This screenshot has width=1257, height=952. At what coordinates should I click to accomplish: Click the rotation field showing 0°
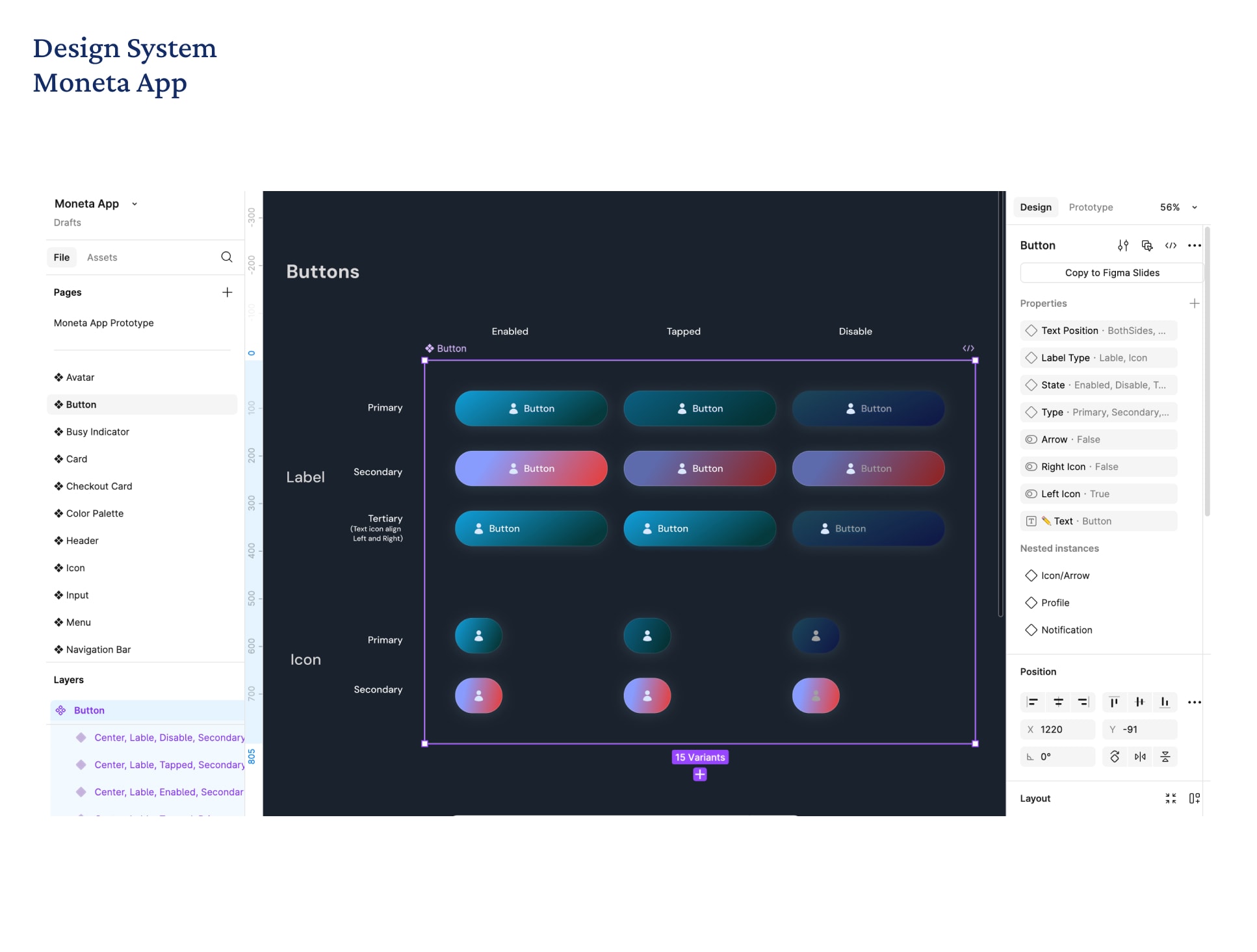click(1057, 757)
